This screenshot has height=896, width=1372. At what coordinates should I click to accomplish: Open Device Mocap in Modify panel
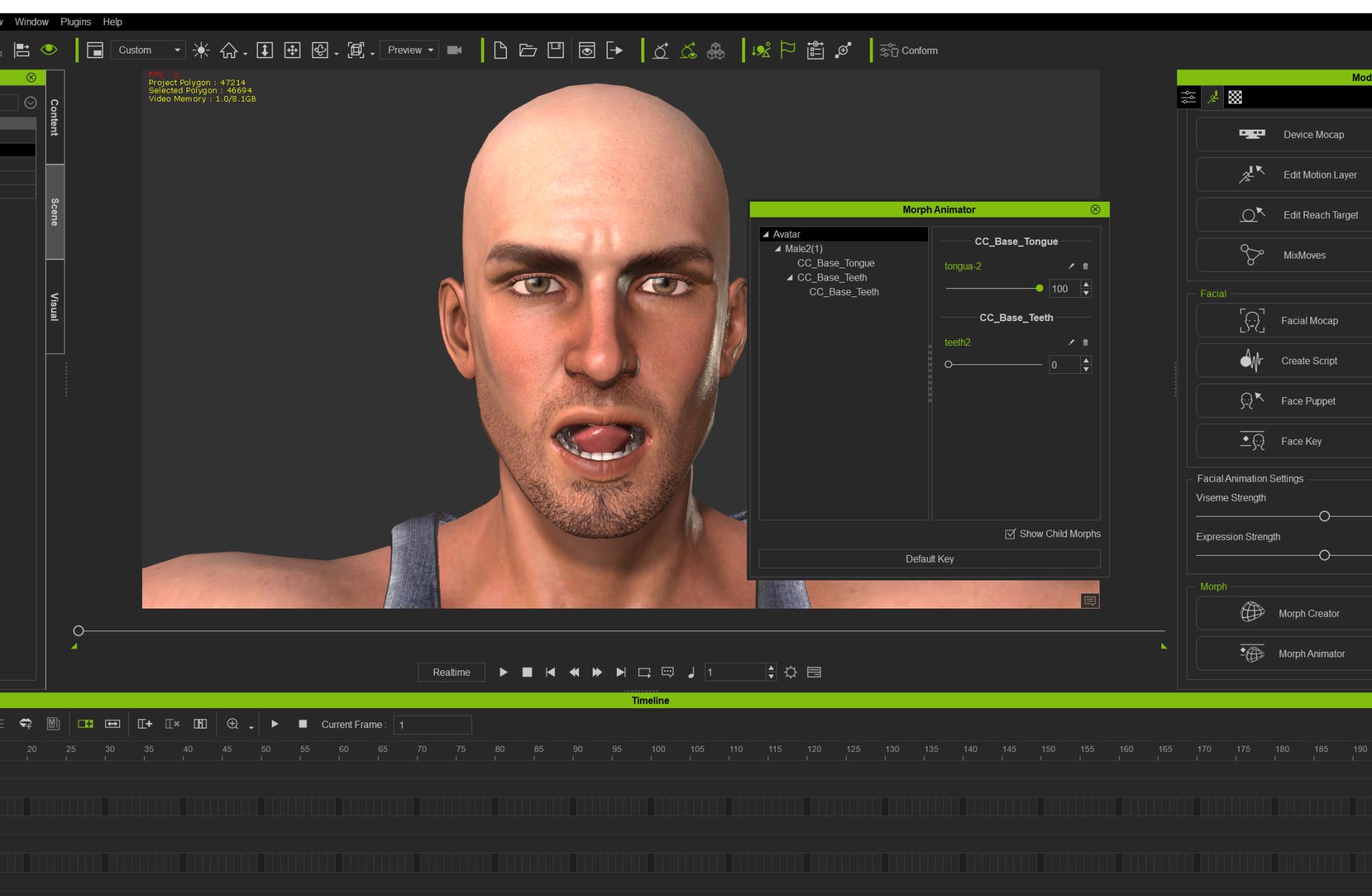tap(1284, 134)
